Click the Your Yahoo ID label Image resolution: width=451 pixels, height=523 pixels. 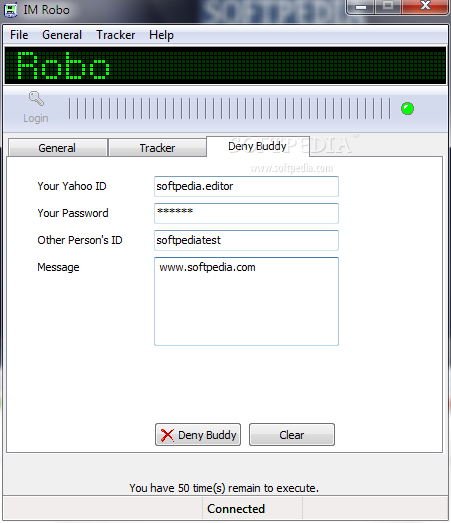pyautogui.click(x=72, y=186)
